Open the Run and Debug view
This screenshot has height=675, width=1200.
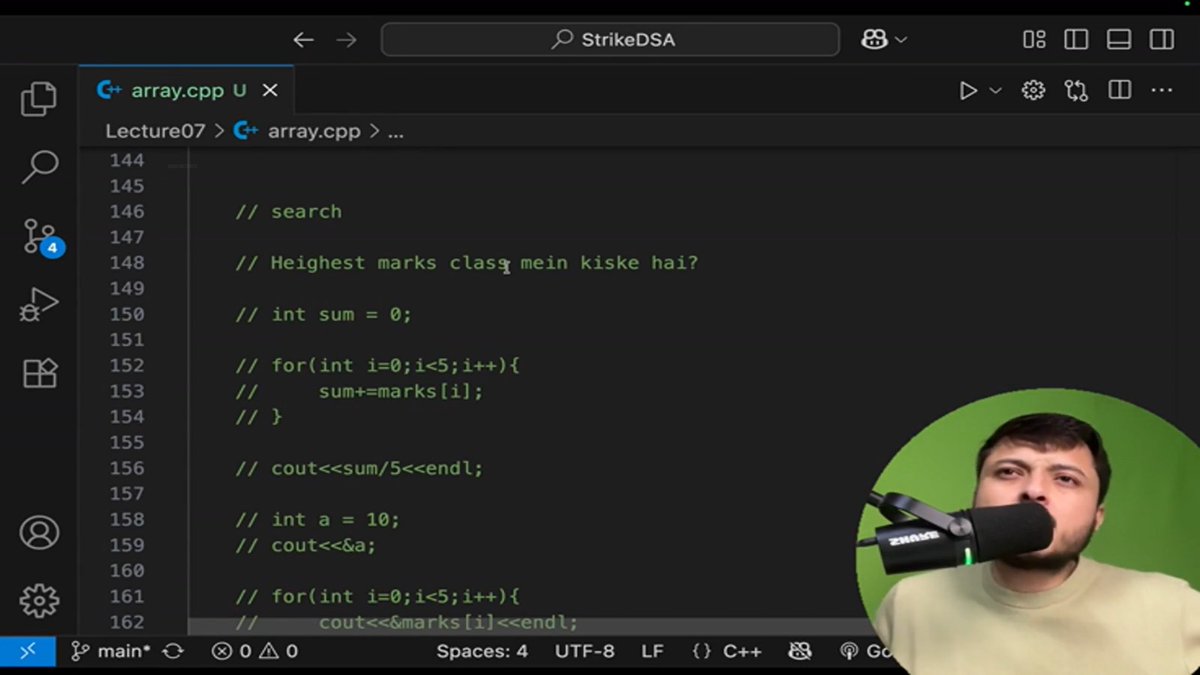pos(39,305)
